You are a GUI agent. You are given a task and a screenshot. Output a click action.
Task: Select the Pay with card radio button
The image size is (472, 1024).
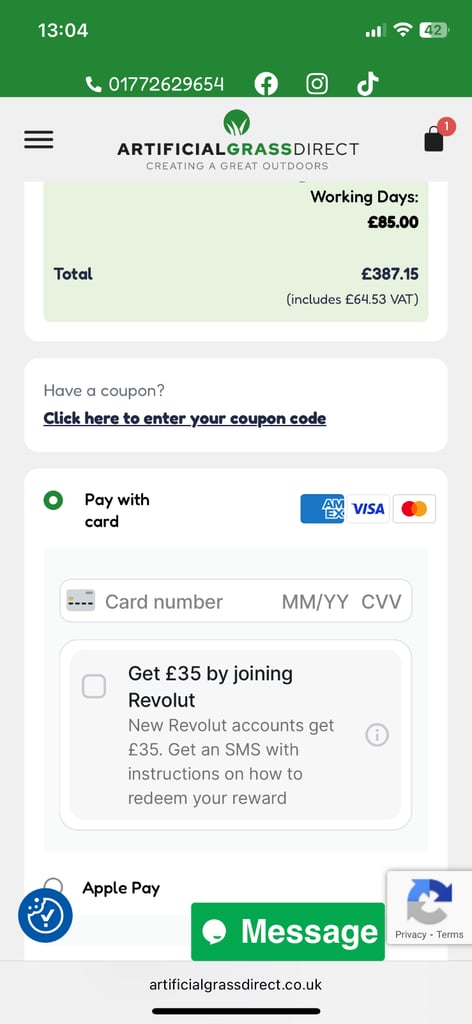[53, 500]
